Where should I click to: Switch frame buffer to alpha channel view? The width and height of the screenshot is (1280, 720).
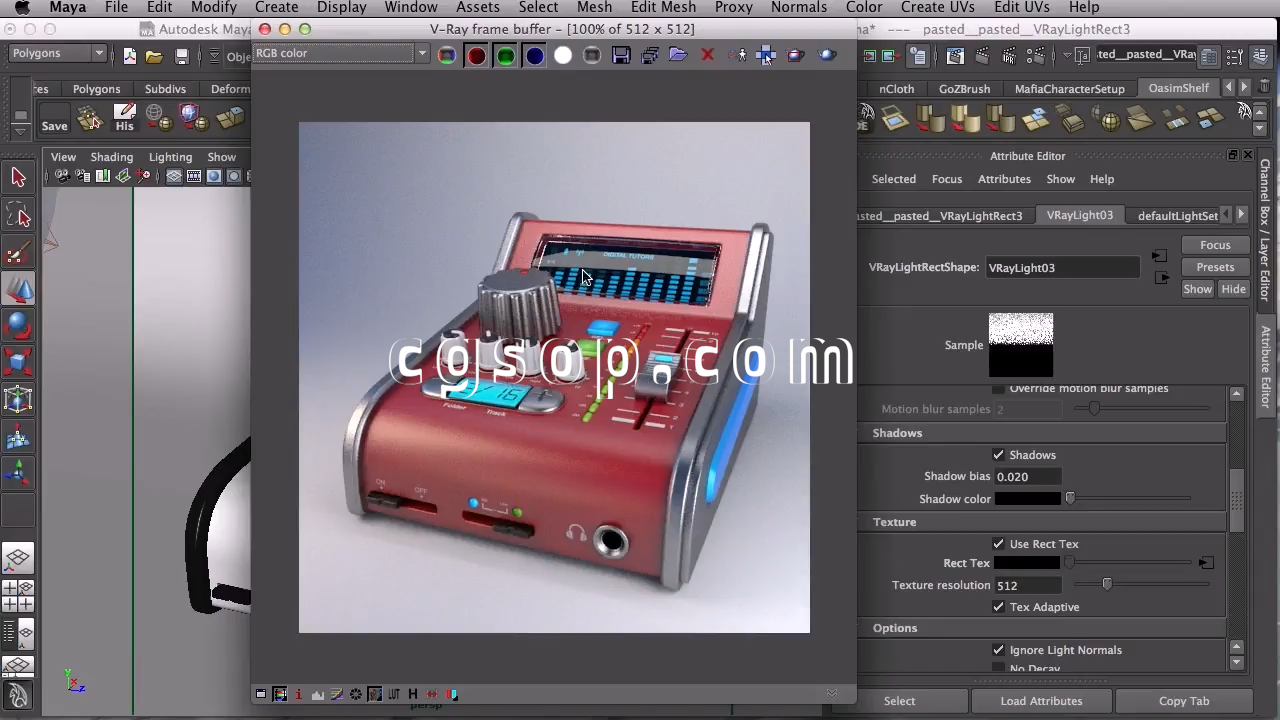click(563, 55)
